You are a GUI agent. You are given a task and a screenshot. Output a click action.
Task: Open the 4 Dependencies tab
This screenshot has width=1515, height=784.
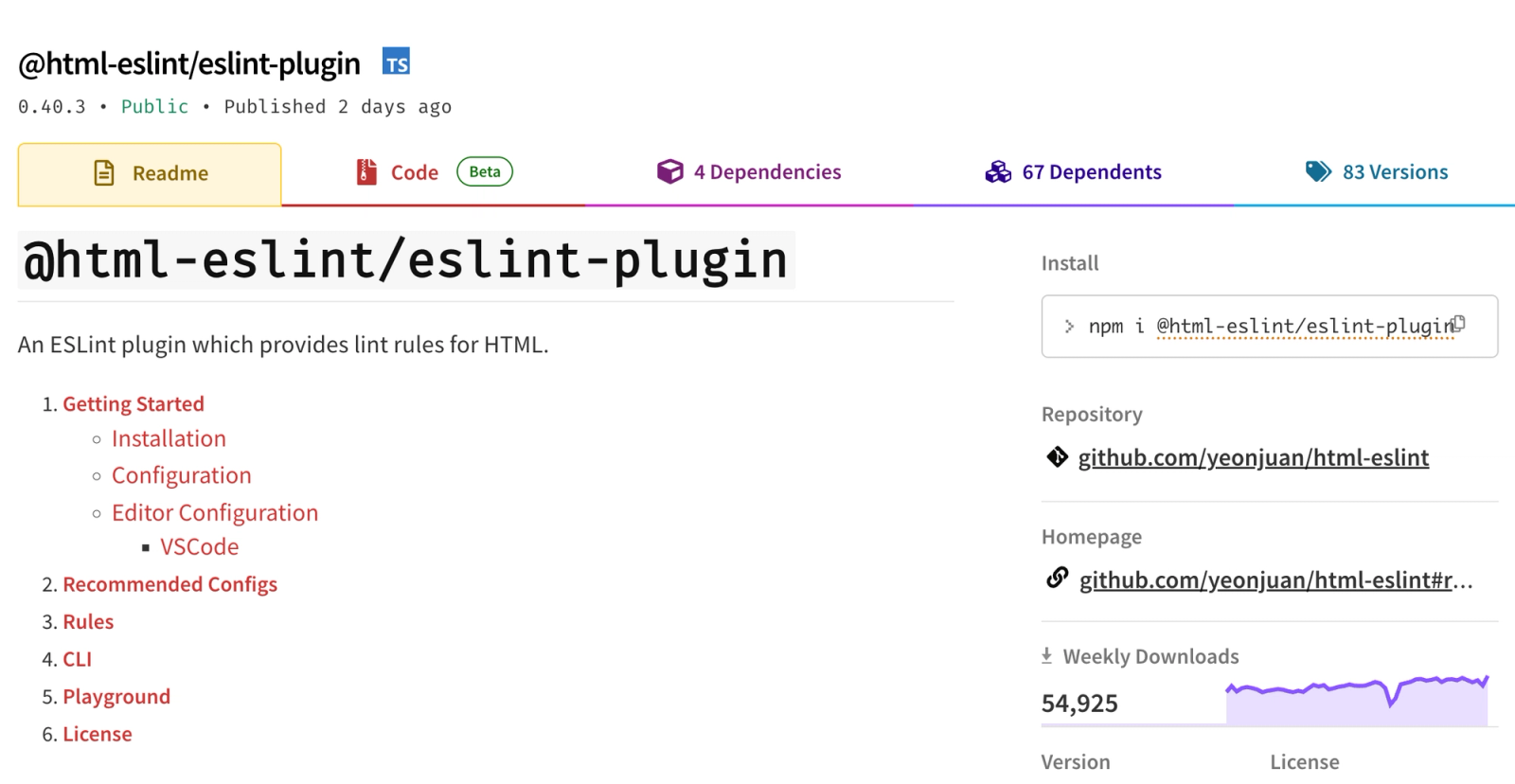749,172
